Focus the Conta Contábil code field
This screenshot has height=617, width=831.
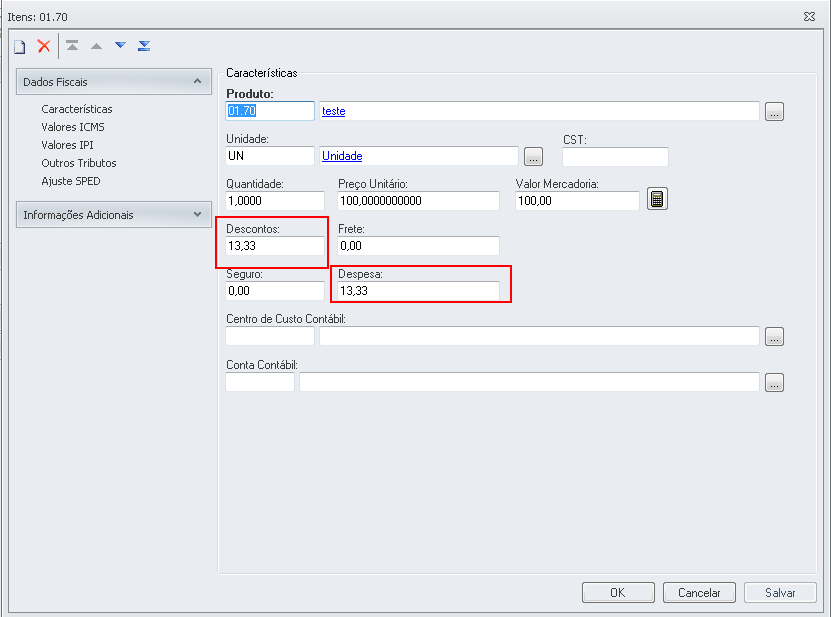click(260, 382)
